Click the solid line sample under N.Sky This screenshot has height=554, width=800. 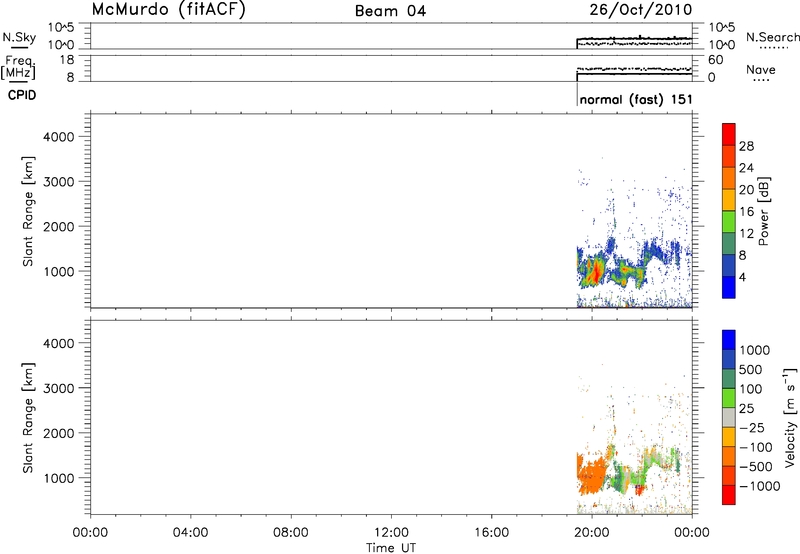coord(19,47)
